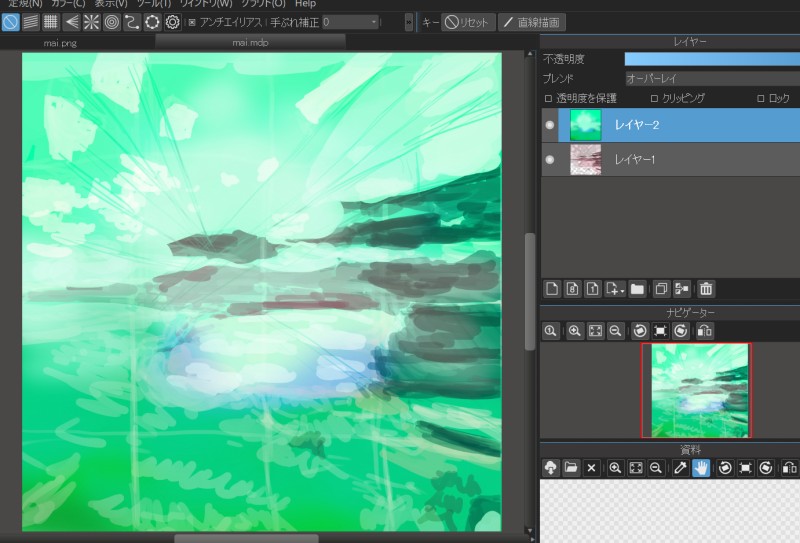Toggle the クリッピング checkbox
Image resolution: width=800 pixels, height=543 pixels.
pyautogui.click(x=654, y=98)
